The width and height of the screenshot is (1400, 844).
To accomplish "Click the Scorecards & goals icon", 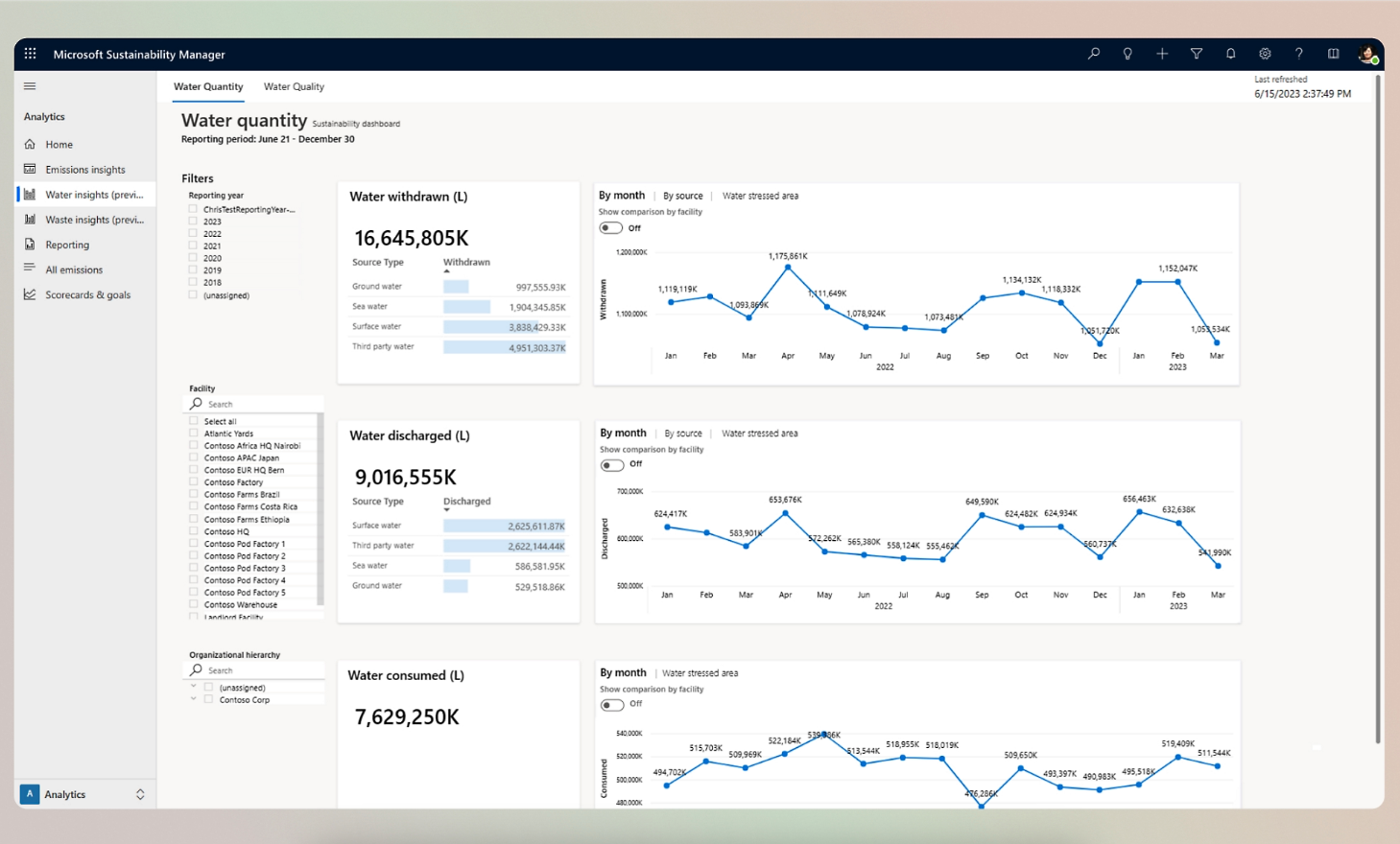I will coord(30,294).
